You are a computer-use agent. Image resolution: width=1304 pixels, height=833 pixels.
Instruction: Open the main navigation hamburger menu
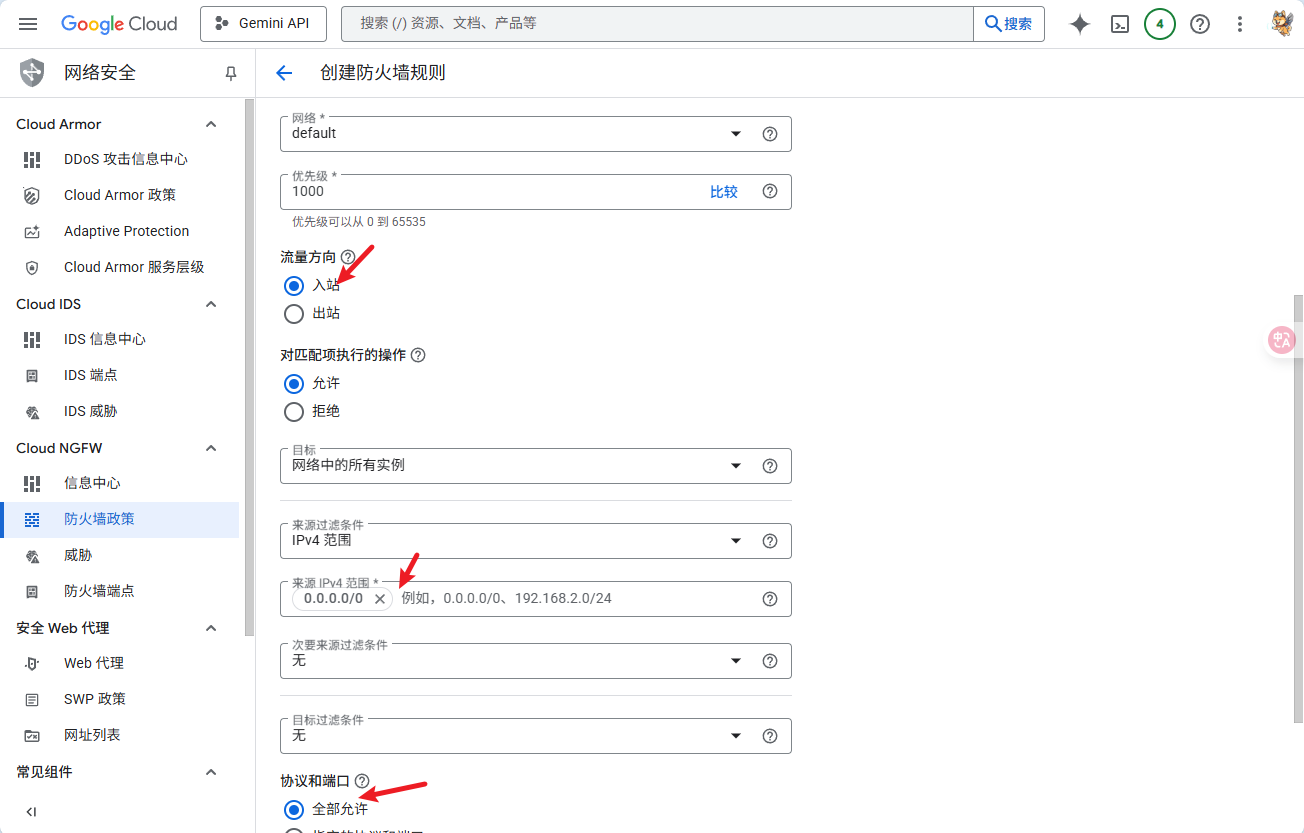28,24
